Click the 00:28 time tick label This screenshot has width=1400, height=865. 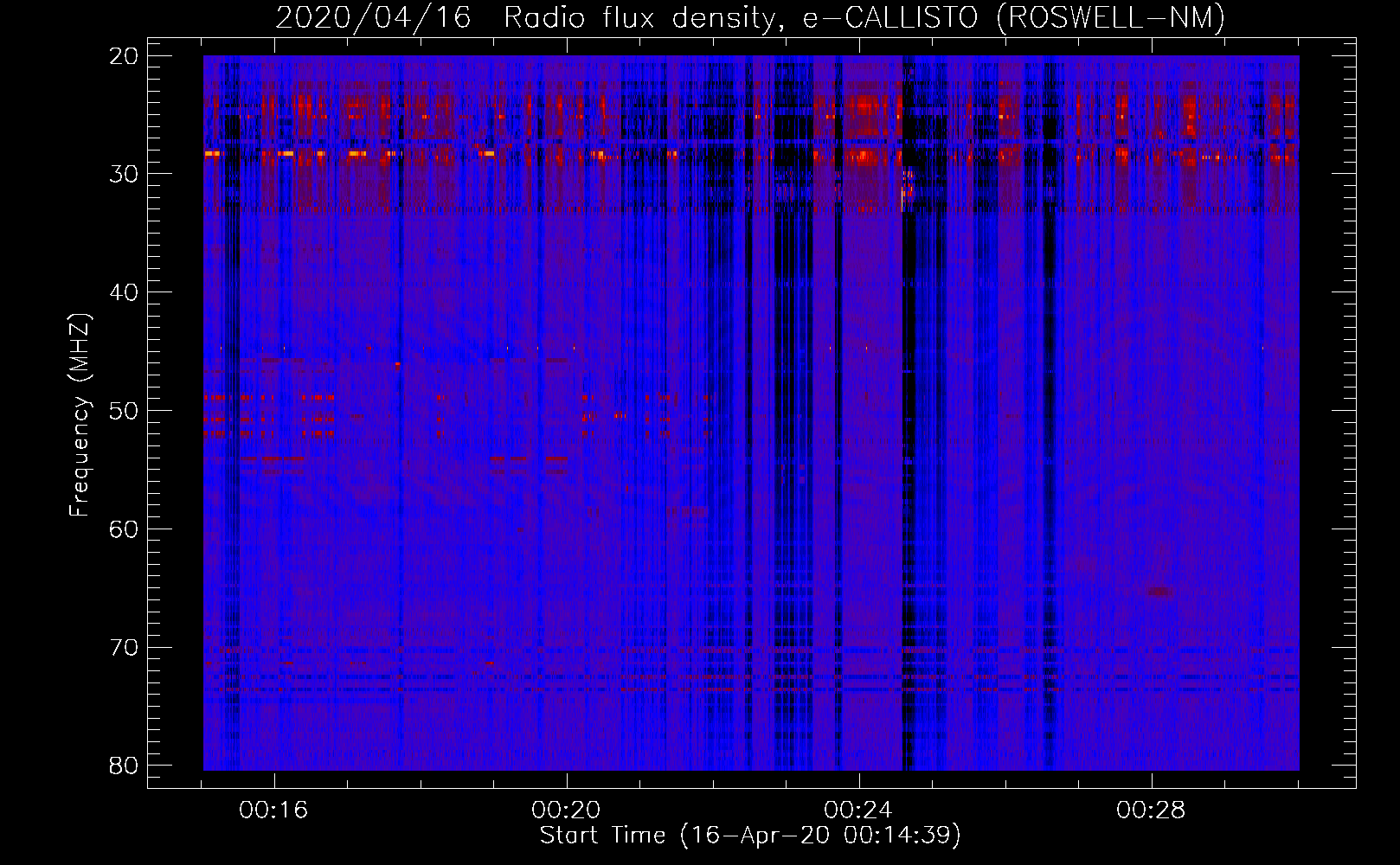[x=1152, y=811]
